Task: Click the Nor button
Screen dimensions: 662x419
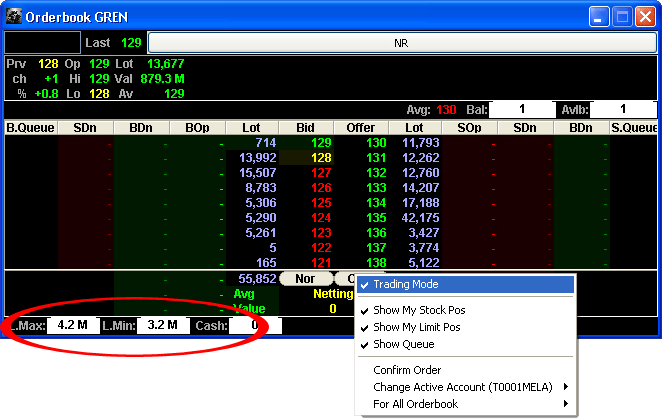Action: click(x=306, y=279)
